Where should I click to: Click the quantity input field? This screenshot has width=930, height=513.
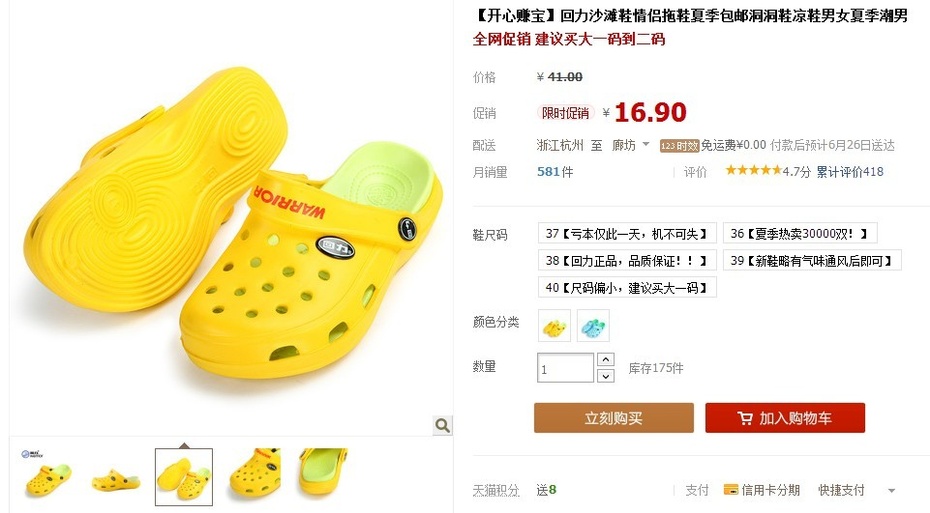[565, 368]
